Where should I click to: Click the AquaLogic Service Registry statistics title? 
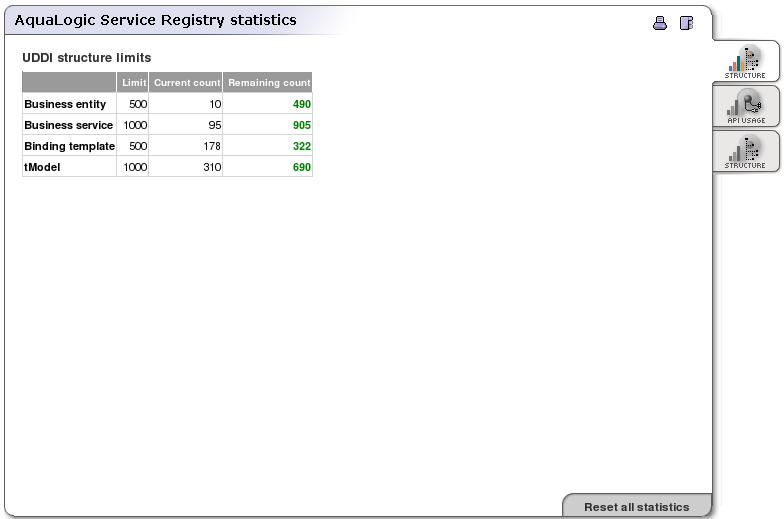156,20
